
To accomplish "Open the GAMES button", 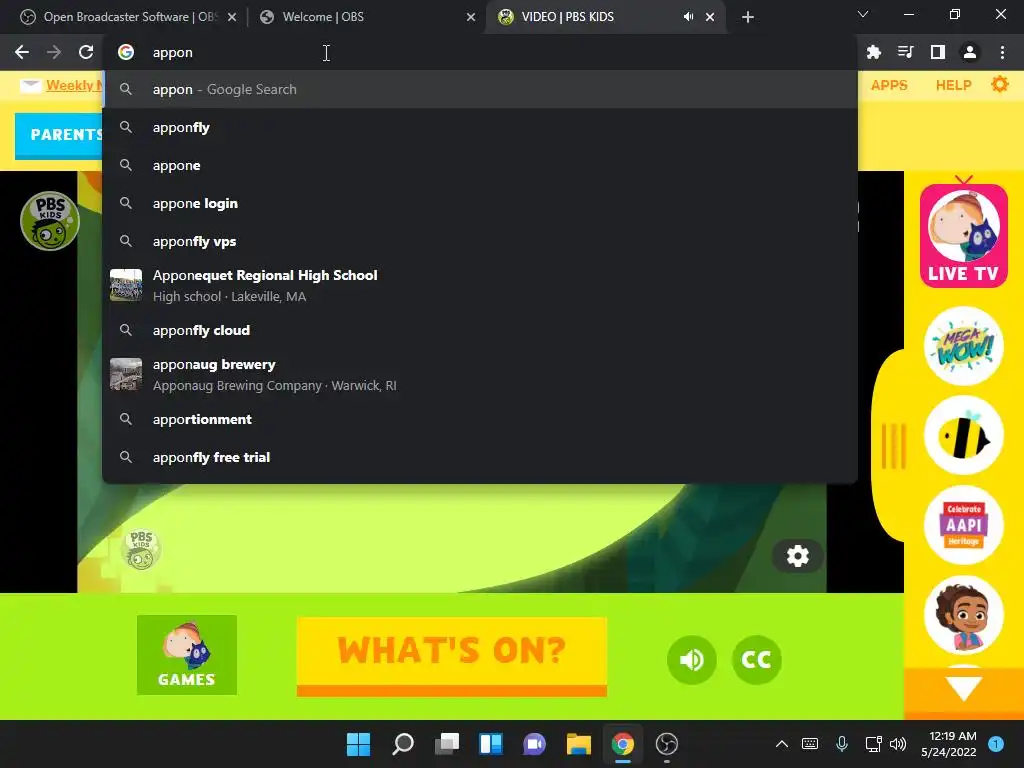I will click(x=187, y=655).
